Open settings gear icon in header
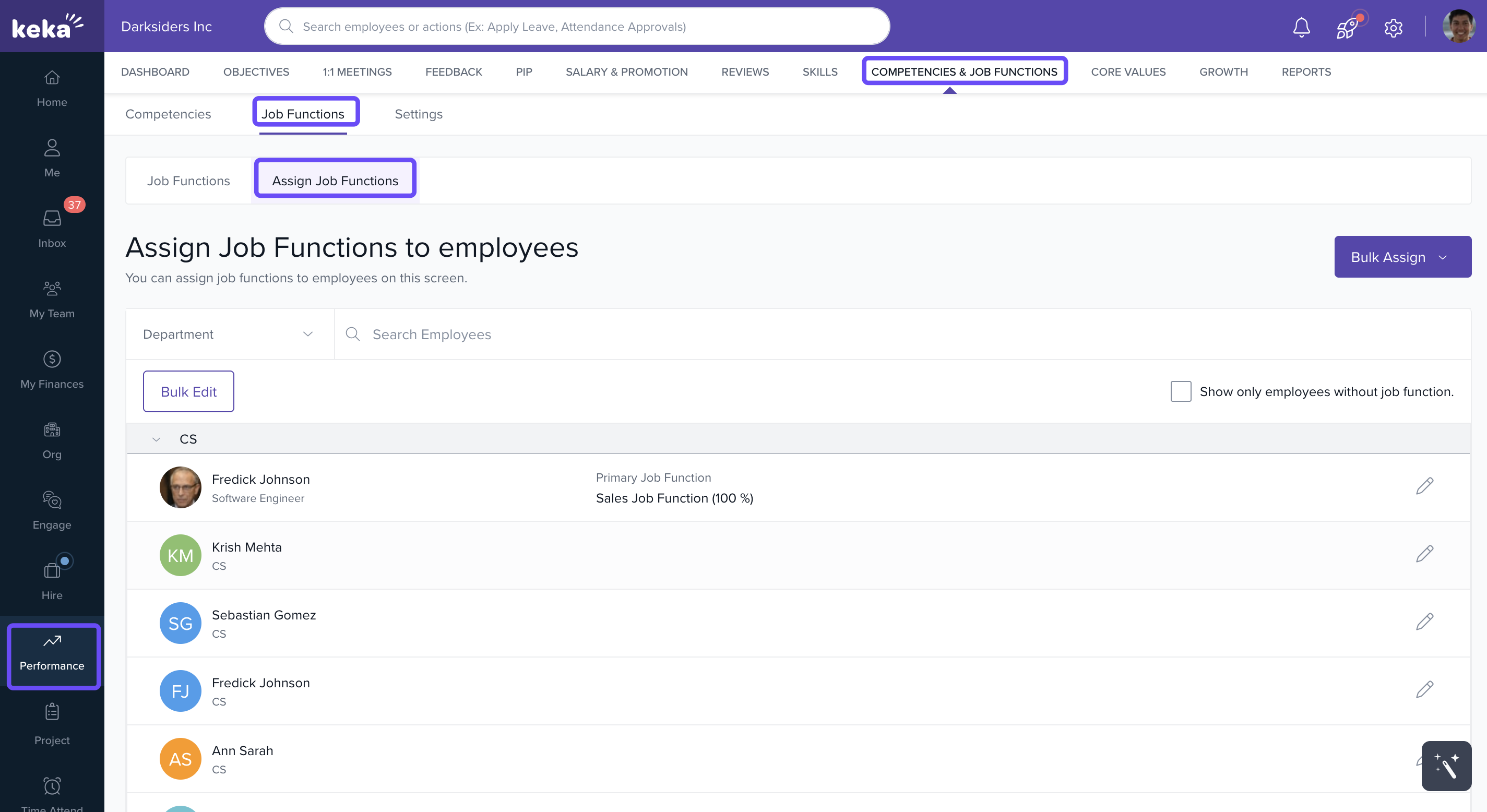 pyautogui.click(x=1393, y=27)
